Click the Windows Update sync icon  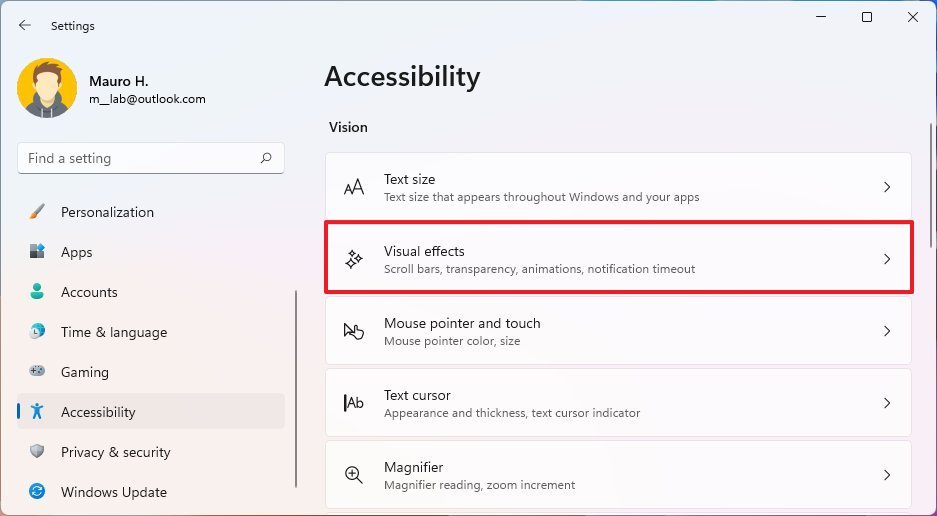tap(37, 491)
